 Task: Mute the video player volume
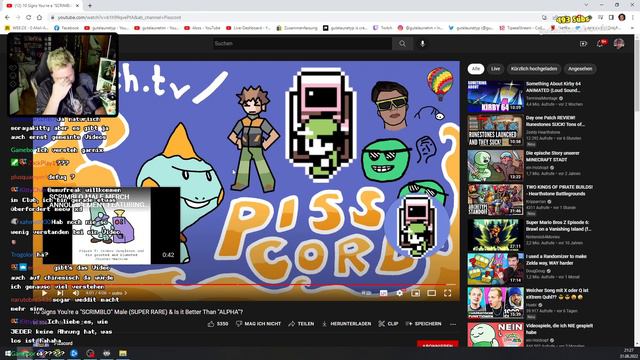point(76,293)
